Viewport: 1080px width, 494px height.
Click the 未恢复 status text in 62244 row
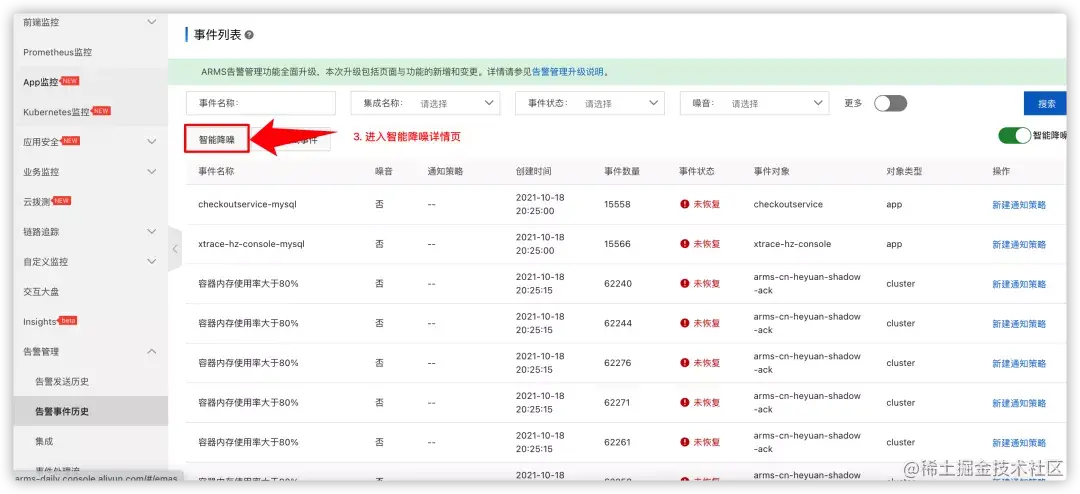pyautogui.click(x=707, y=323)
